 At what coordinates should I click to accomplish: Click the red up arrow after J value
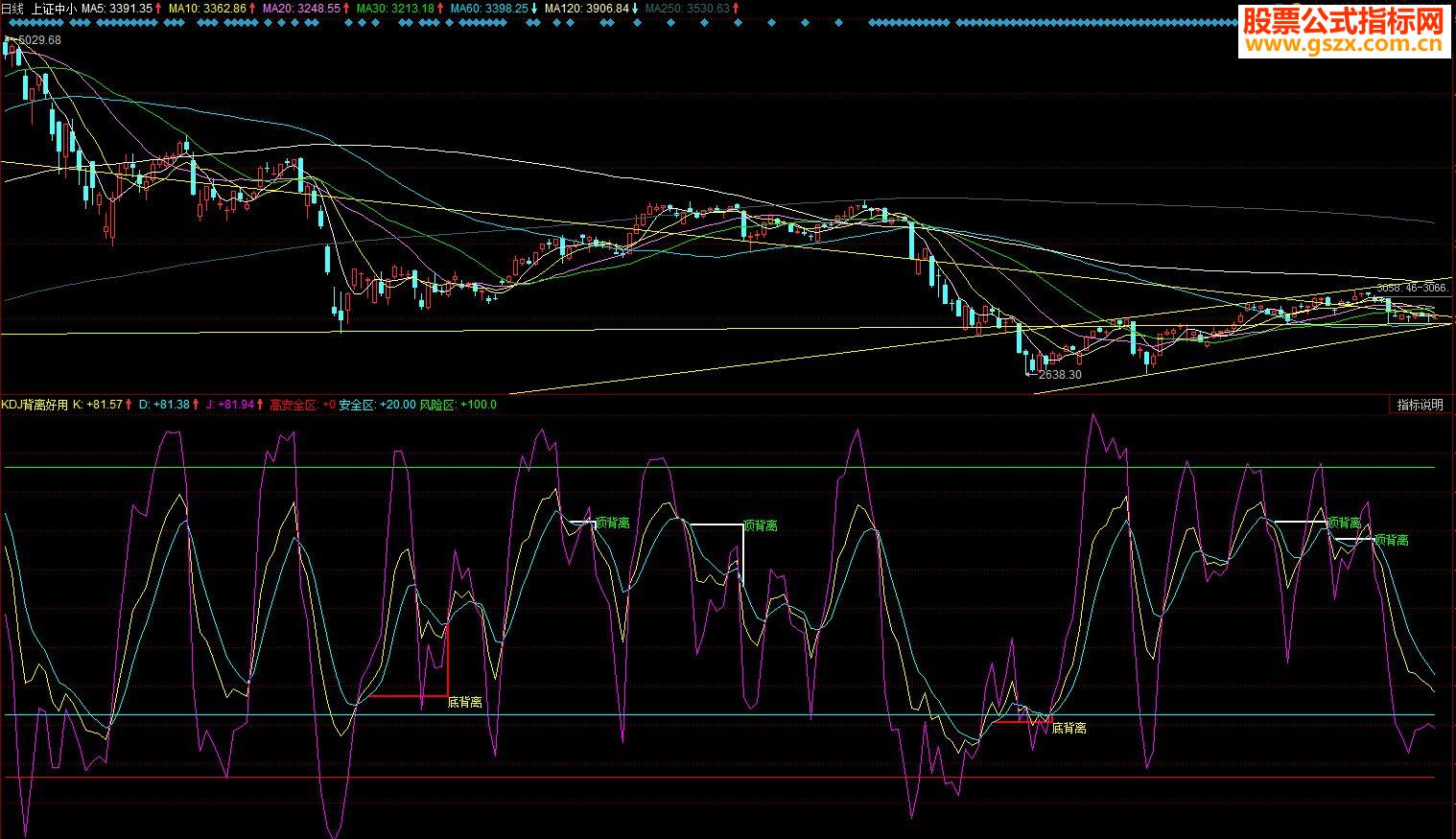click(x=260, y=405)
